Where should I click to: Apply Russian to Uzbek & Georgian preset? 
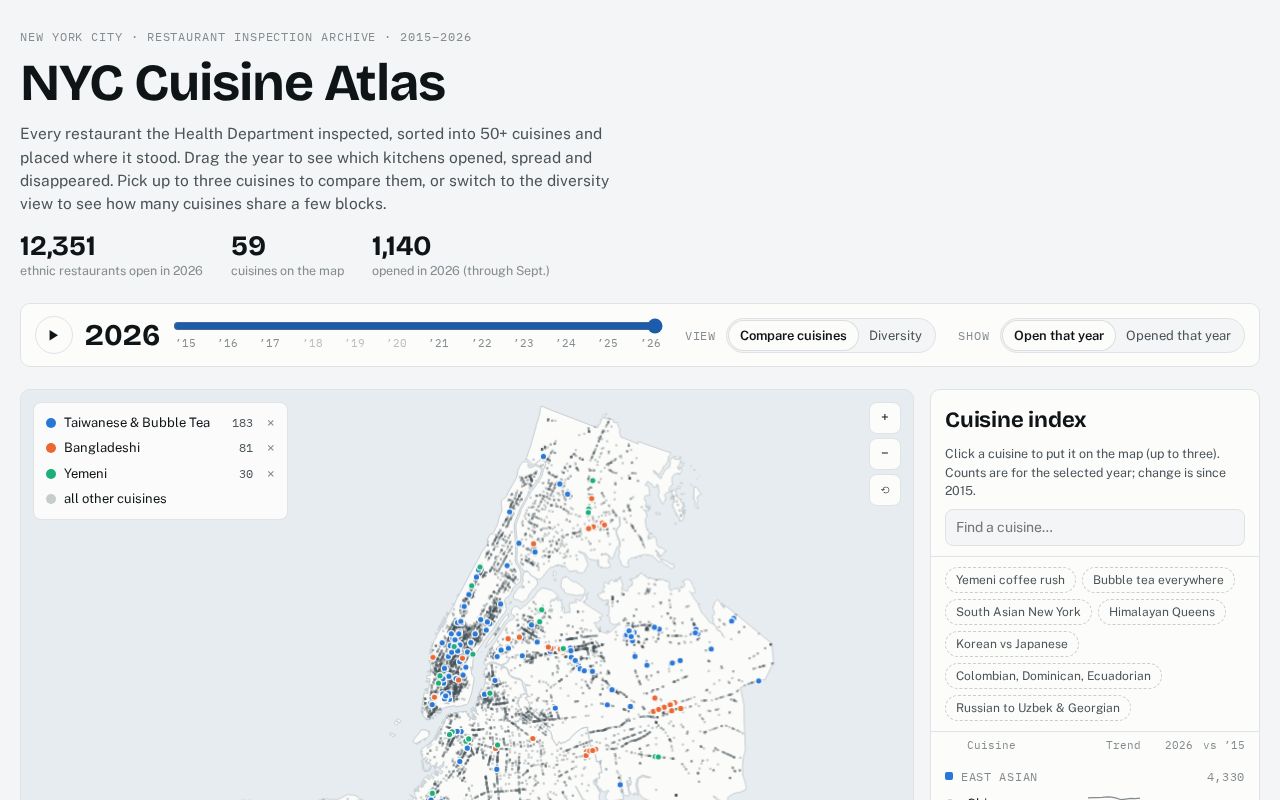pos(1038,708)
